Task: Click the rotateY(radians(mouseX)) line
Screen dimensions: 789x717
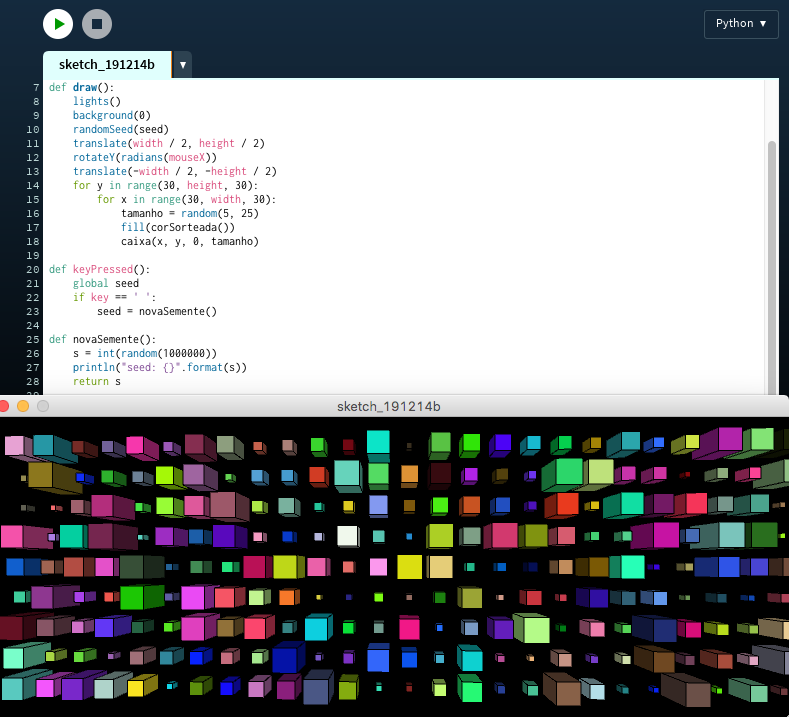Action: pyautogui.click(x=144, y=157)
